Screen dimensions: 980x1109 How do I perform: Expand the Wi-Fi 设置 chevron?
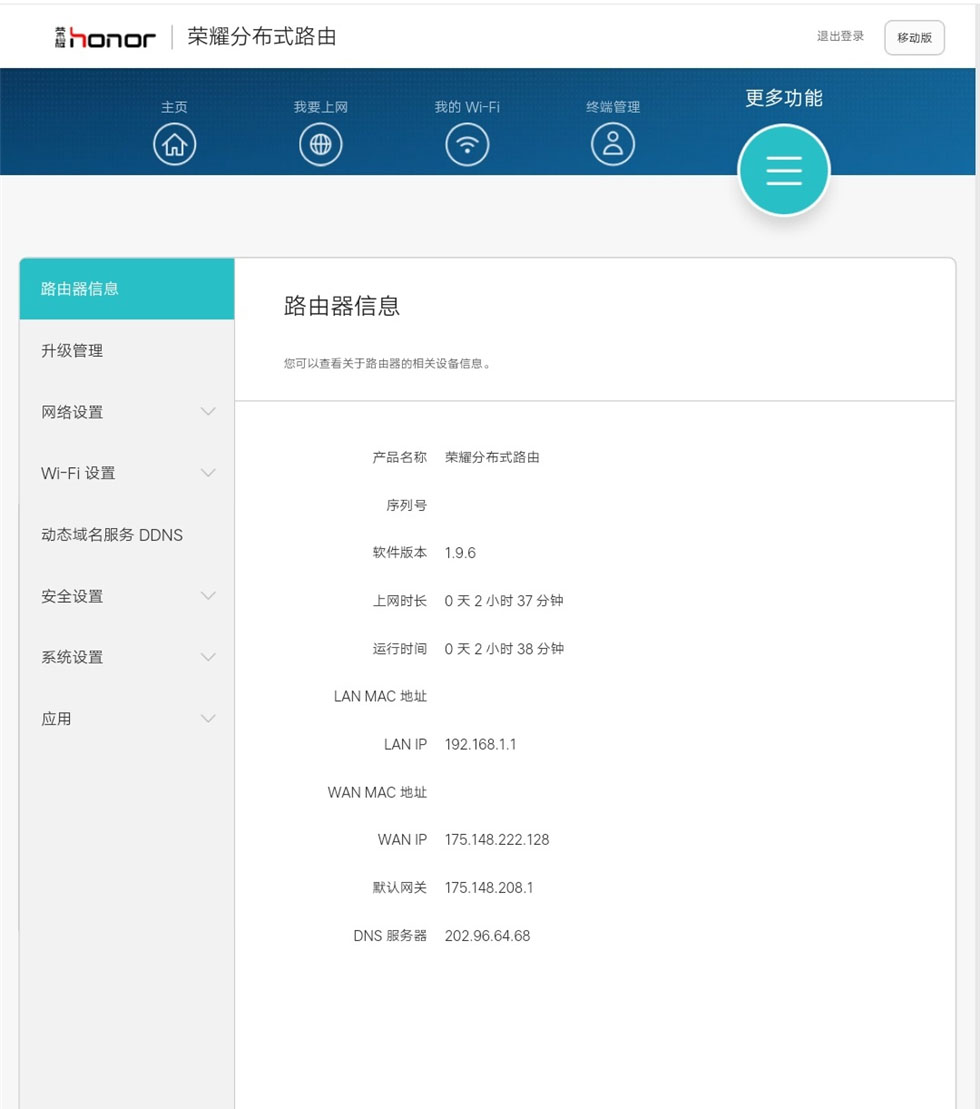point(208,473)
